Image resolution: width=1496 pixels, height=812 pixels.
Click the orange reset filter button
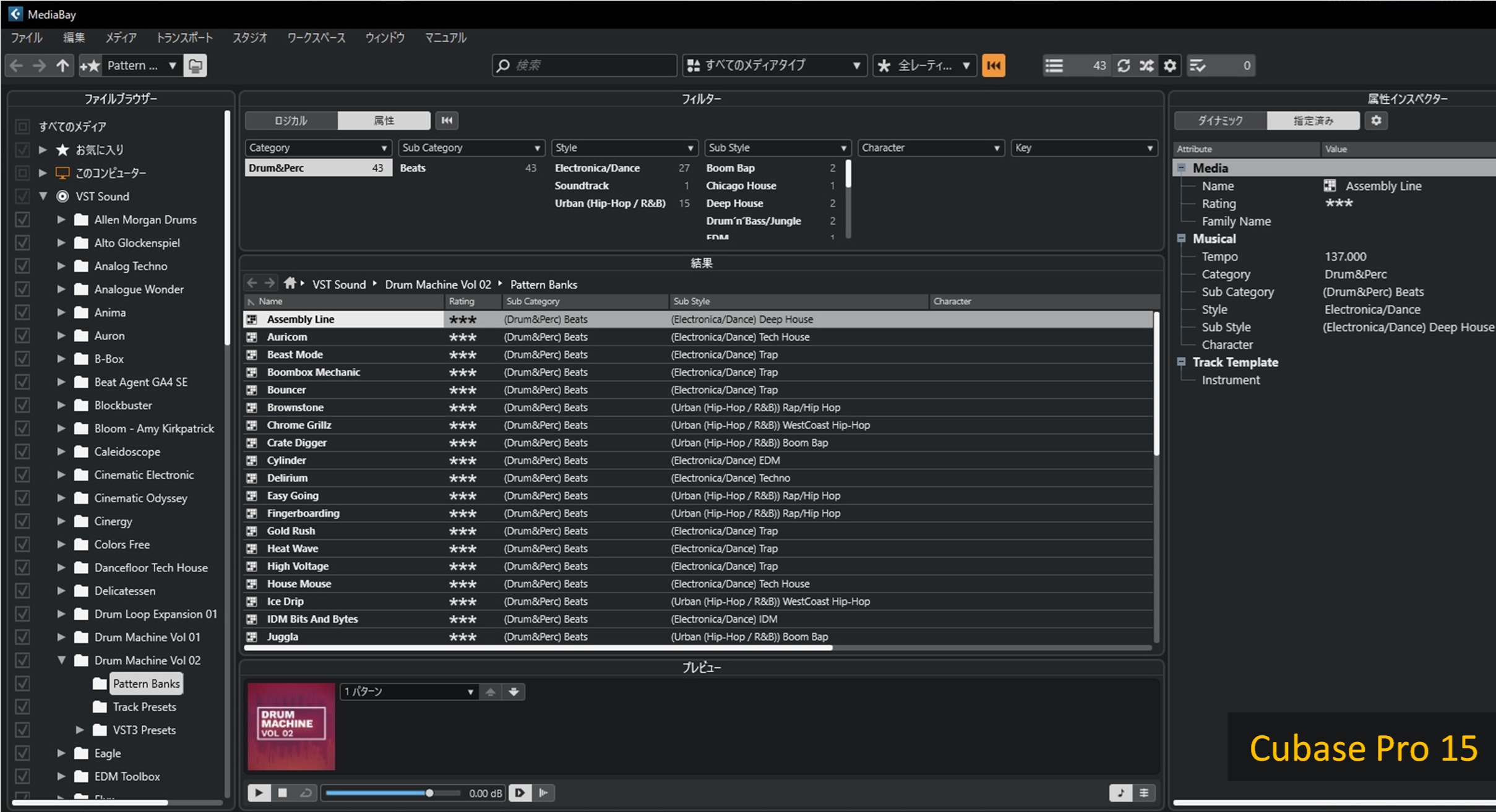(993, 66)
